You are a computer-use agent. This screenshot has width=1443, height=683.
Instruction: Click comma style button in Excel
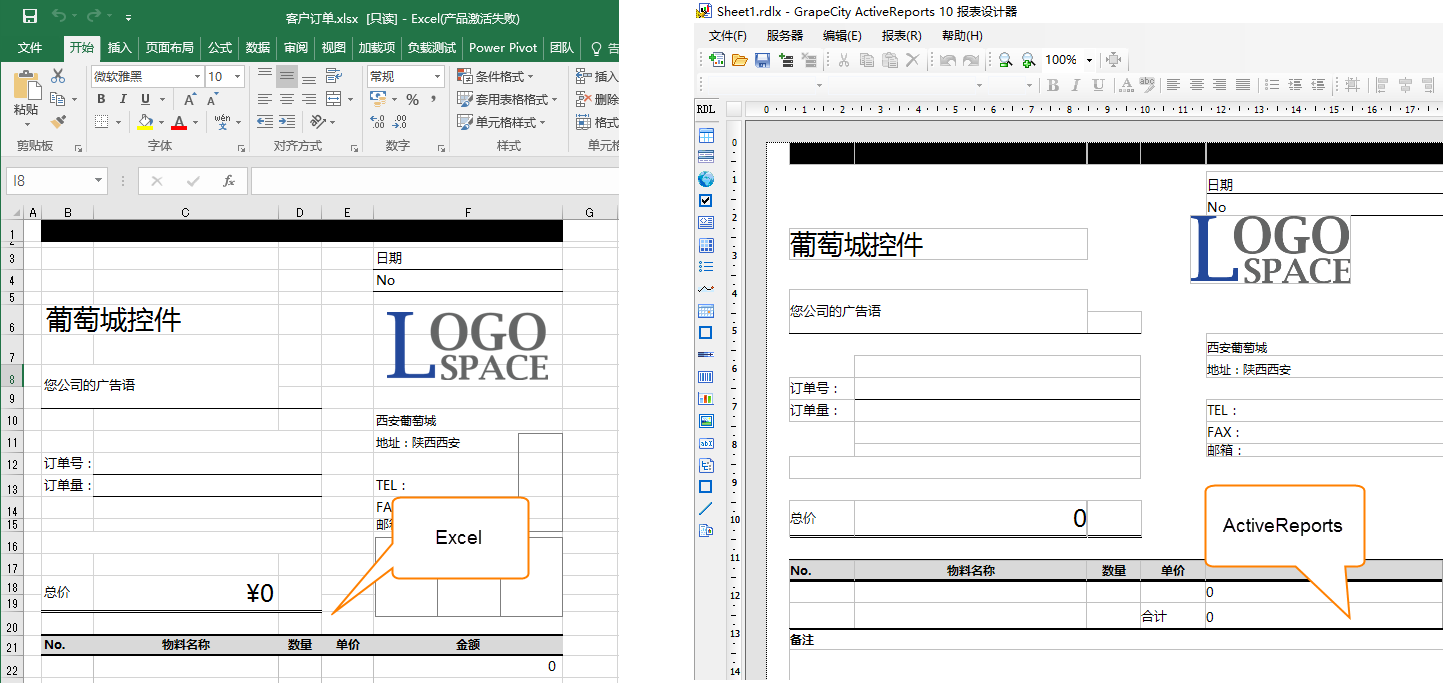point(434,99)
